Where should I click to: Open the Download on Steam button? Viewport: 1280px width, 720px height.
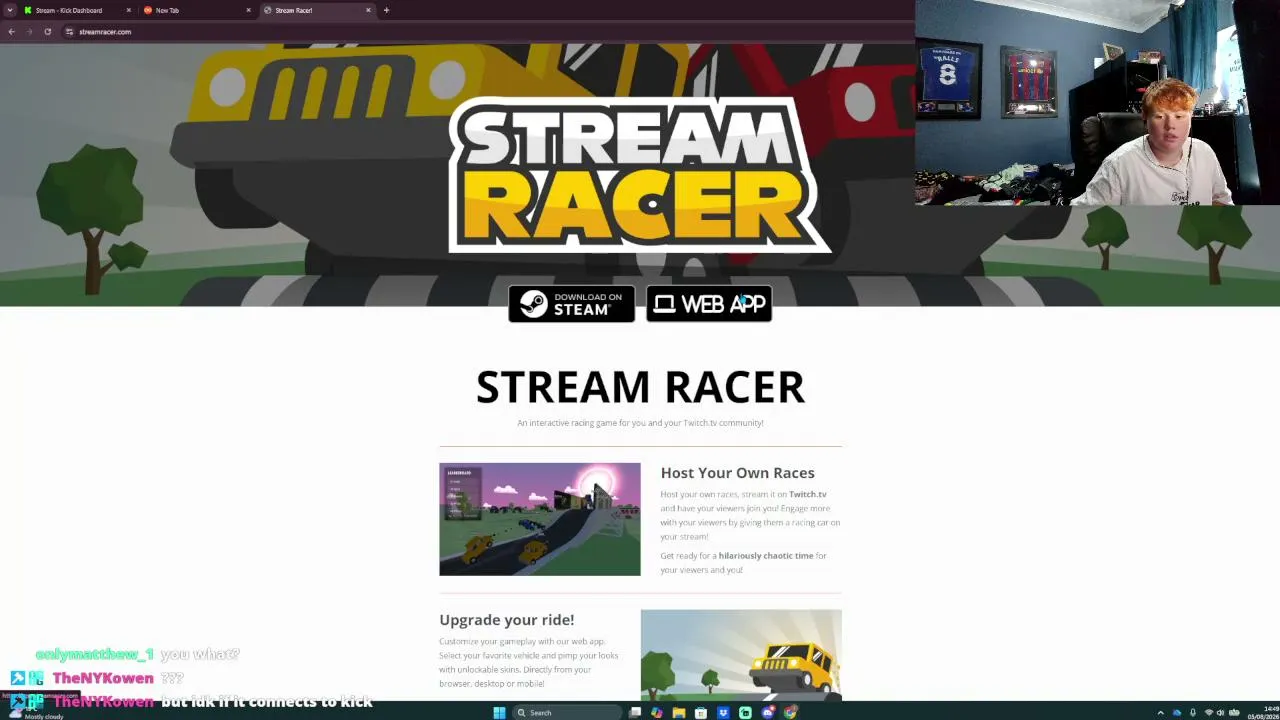pyautogui.click(x=571, y=304)
